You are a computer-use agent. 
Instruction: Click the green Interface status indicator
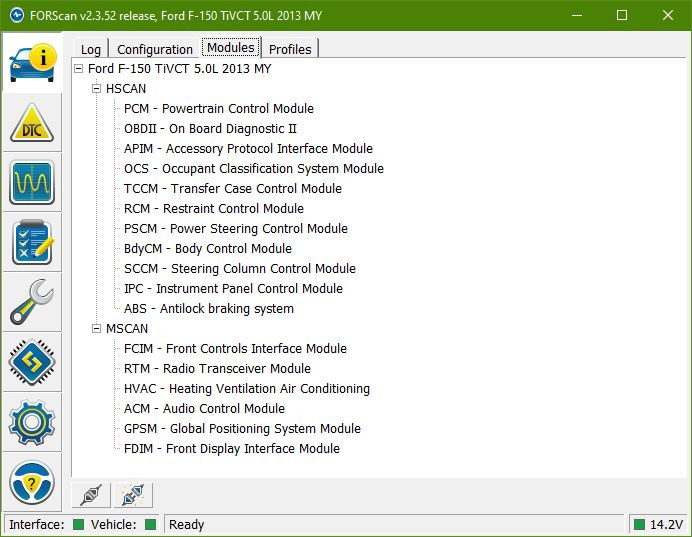click(78, 524)
